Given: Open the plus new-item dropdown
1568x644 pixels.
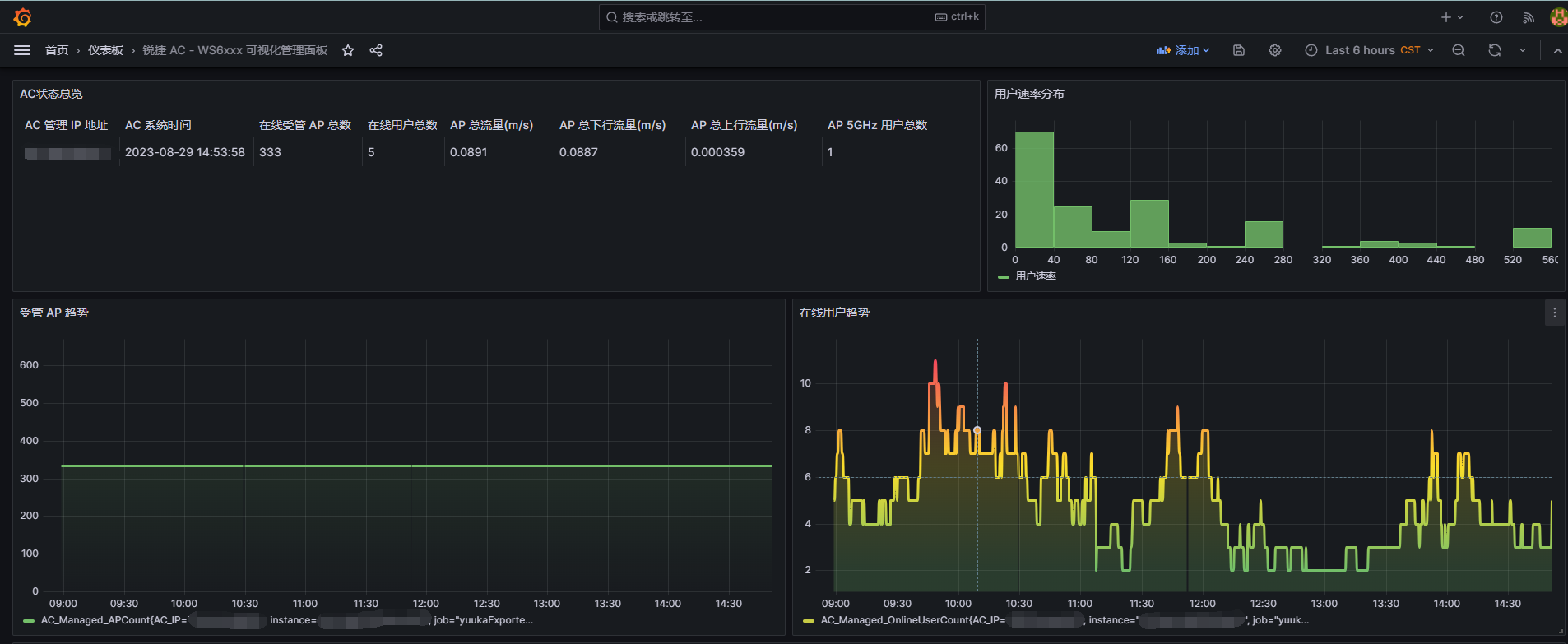Looking at the screenshot, I should [x=1452, y=17].
